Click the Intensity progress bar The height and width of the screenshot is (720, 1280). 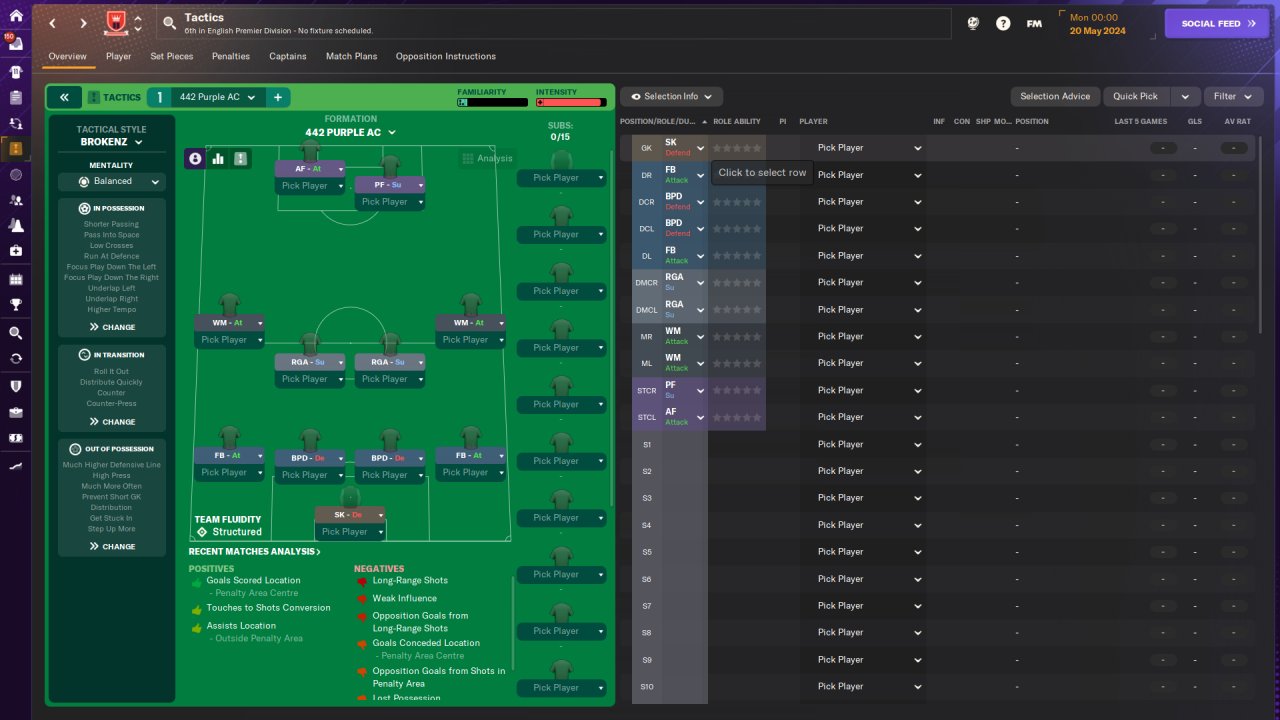point(571,102)
